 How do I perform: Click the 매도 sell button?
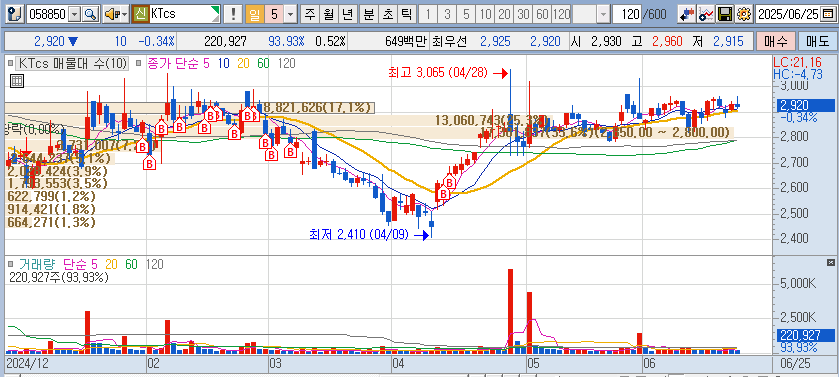pos(817,41)
